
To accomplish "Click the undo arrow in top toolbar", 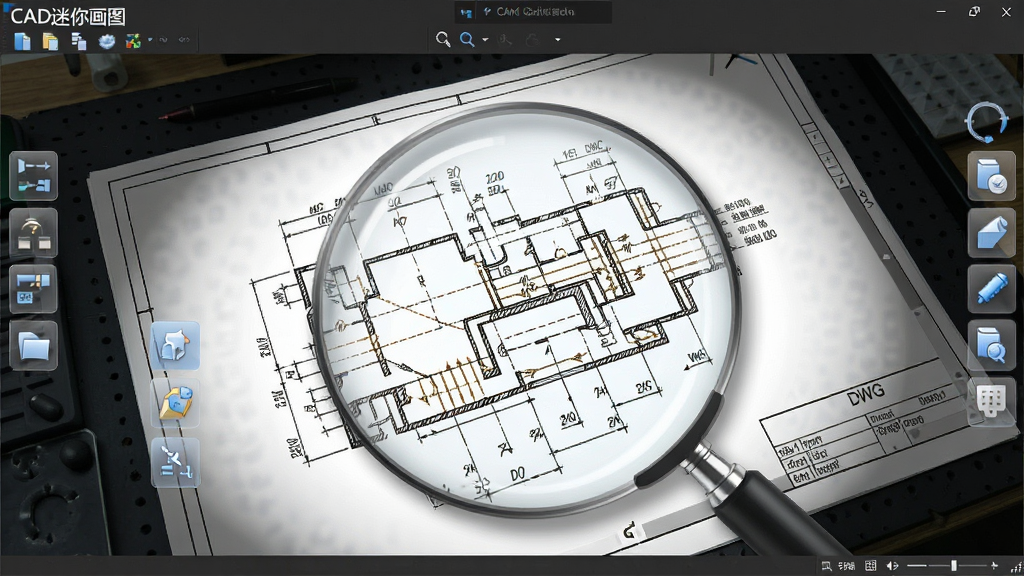I will click(163, 40).
